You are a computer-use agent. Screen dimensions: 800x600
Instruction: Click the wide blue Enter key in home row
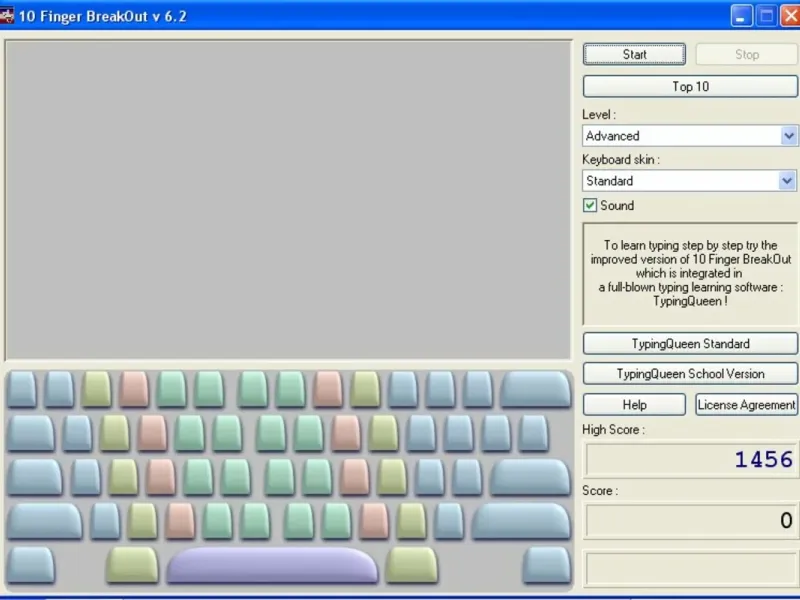(x=530, y=478)
